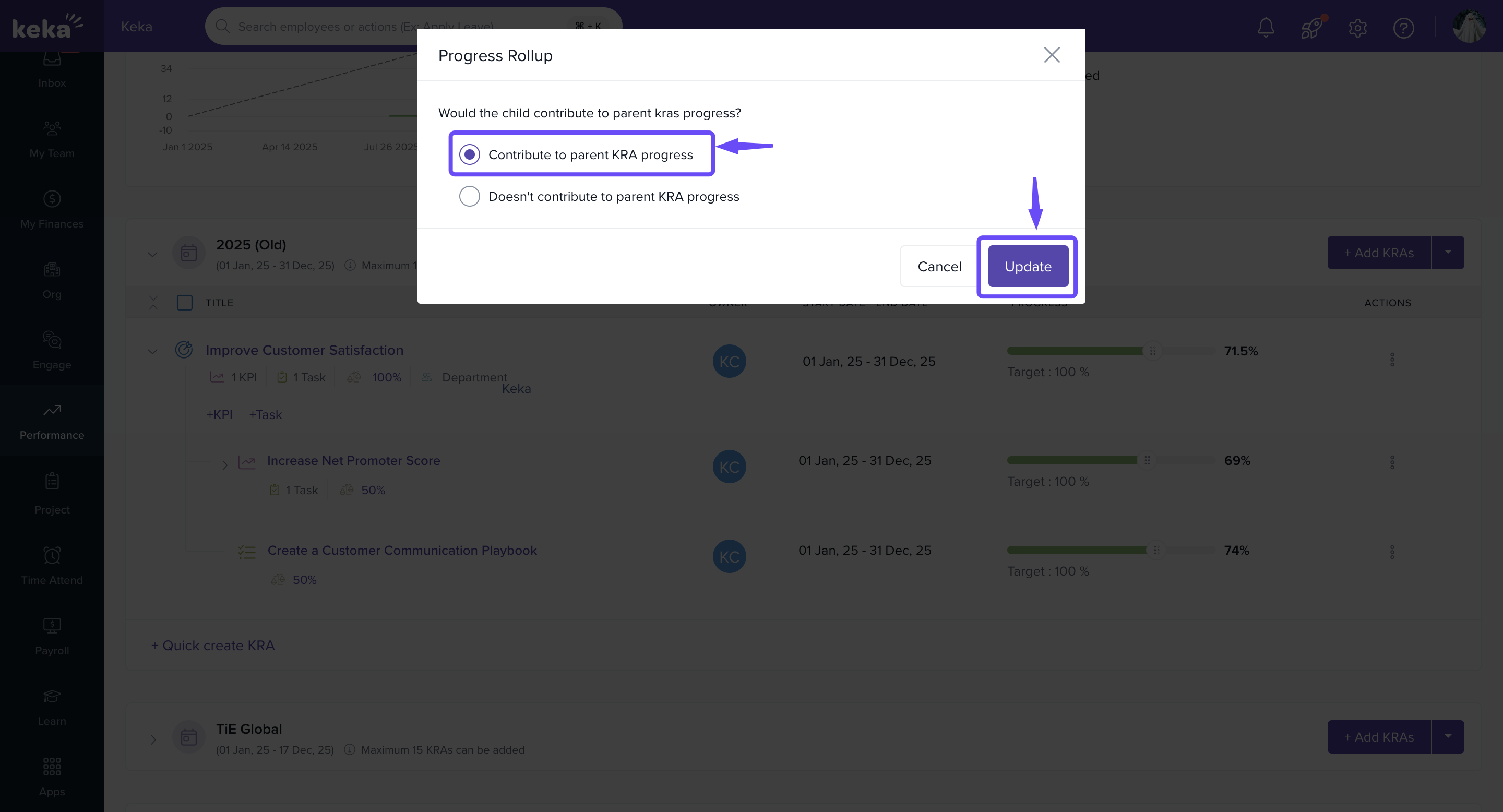Select Contribute to parent KRA progress
1503x812 pixels.
470,154
